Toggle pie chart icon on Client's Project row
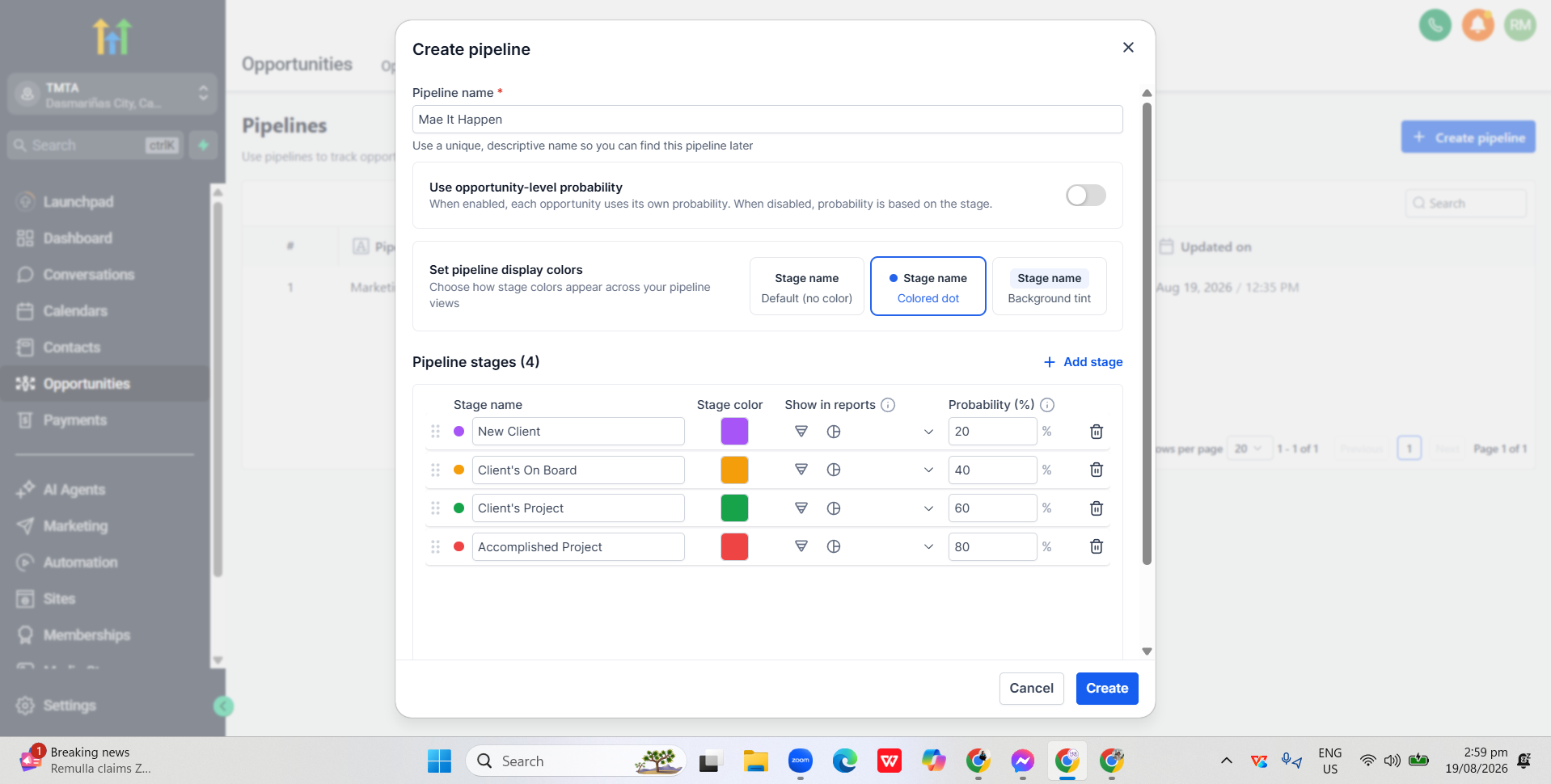1551x784 pixels. [x=834, y=508]
